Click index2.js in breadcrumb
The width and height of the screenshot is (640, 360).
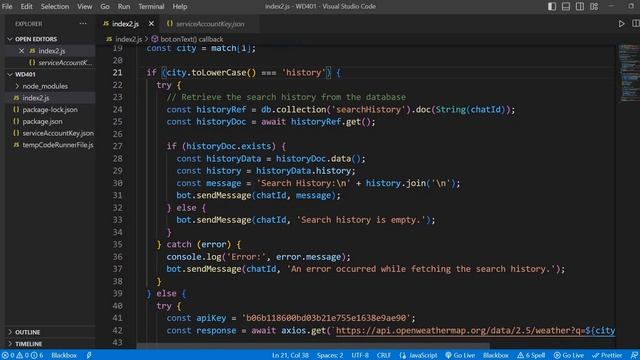(x=128, y=39)
